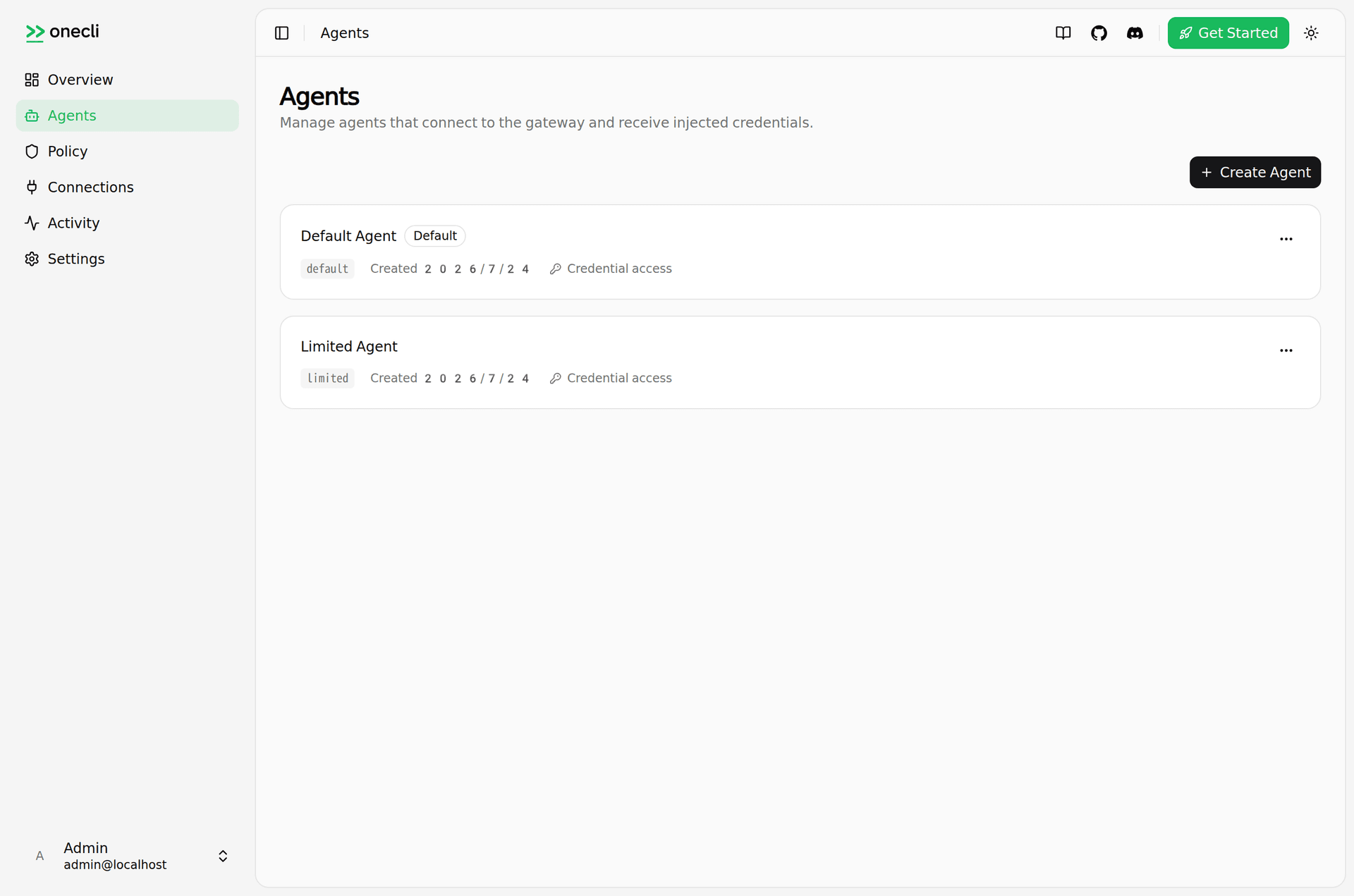Click the "limited" identifier tag
This screenshot has width=1354, height=896.
point(327,379)
